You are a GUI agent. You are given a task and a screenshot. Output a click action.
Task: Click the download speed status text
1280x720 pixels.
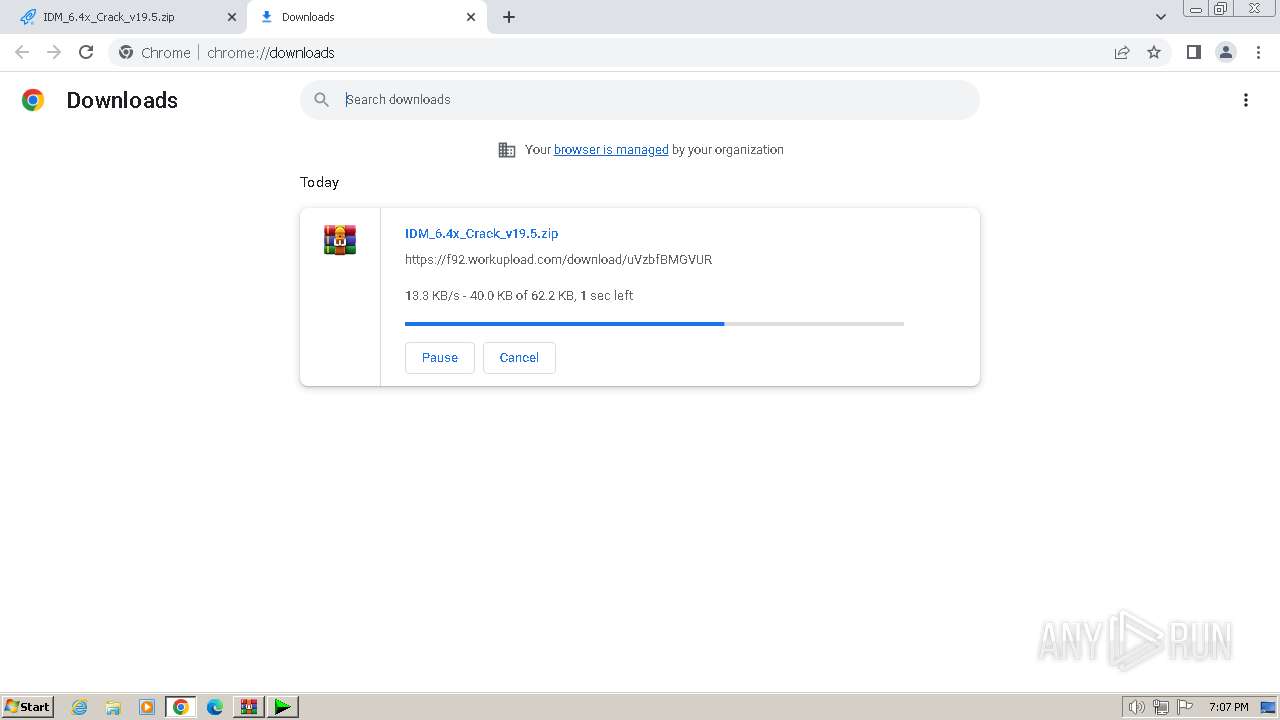[x=519, y=296]
